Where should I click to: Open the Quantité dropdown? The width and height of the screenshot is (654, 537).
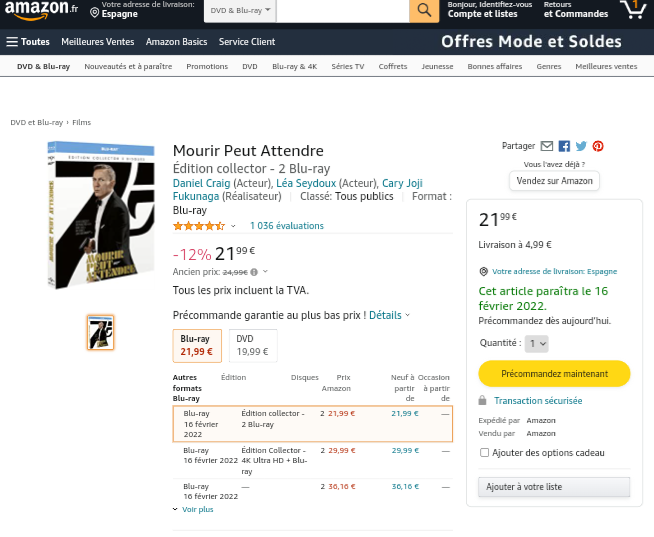(537, 343)
